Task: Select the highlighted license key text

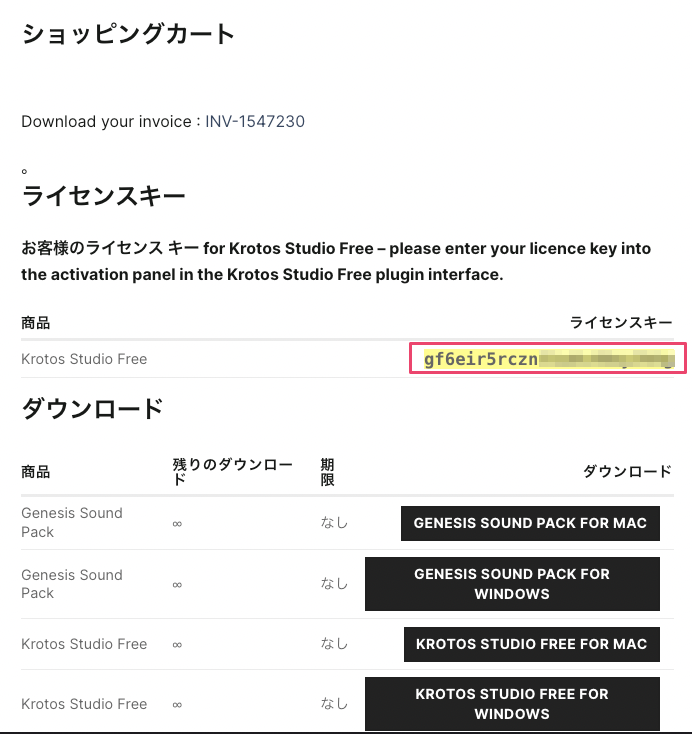Action: [x=549, y=359]
